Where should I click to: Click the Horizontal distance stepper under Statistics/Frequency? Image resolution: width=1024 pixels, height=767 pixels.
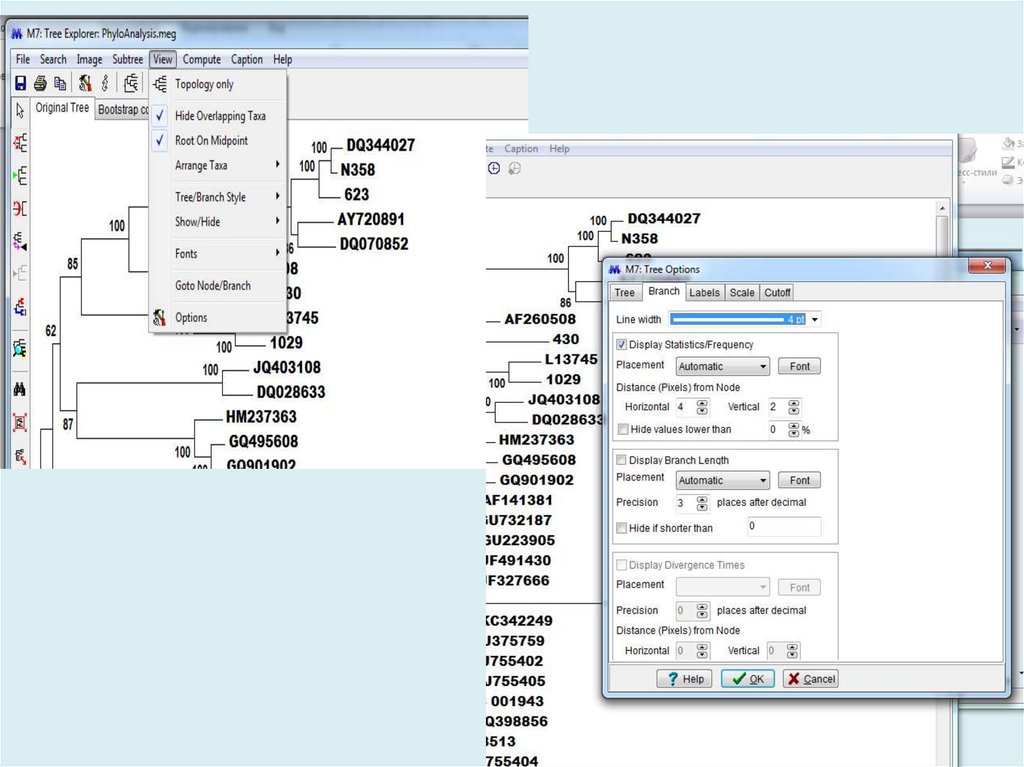[702, 407]
